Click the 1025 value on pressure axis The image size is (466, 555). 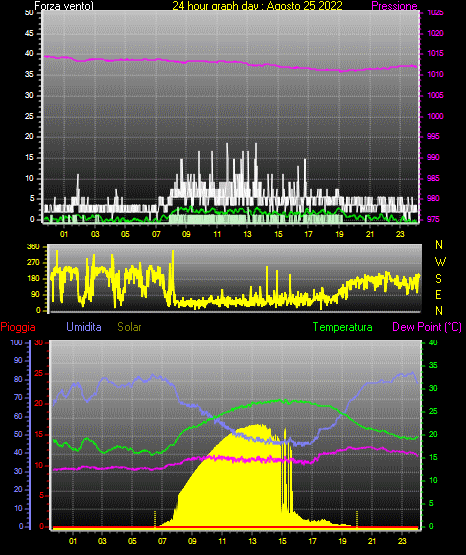click(x=435, y=13)
